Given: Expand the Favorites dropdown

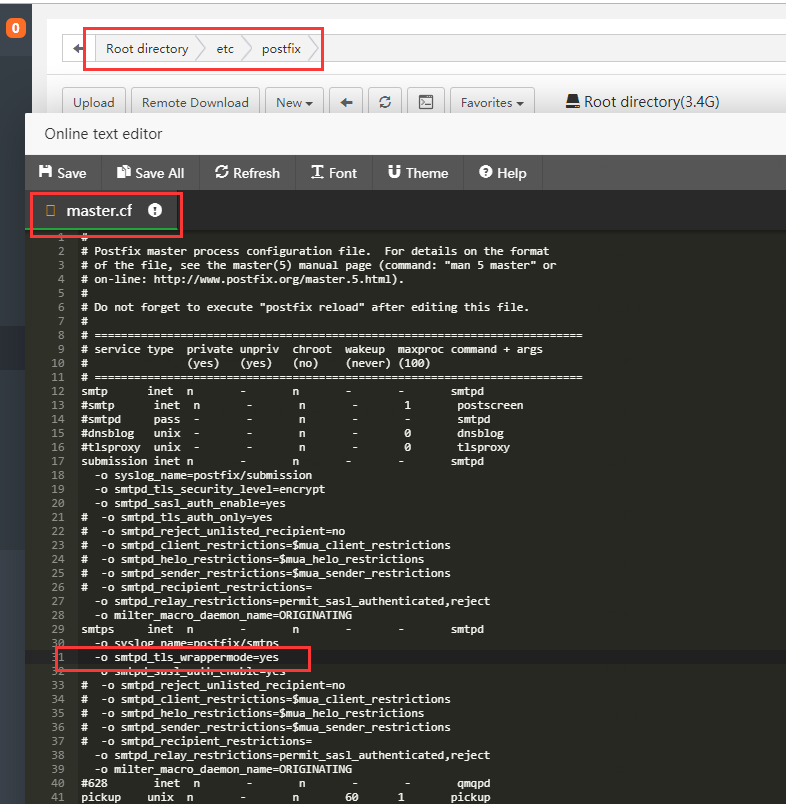Looking at the screenshot, I should (492, 102).
